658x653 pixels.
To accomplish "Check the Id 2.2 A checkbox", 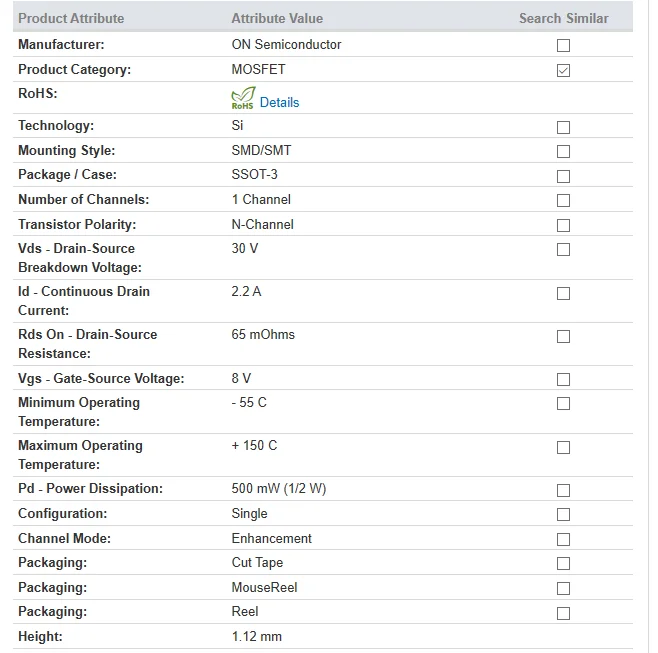I will [x=563, y=293].
